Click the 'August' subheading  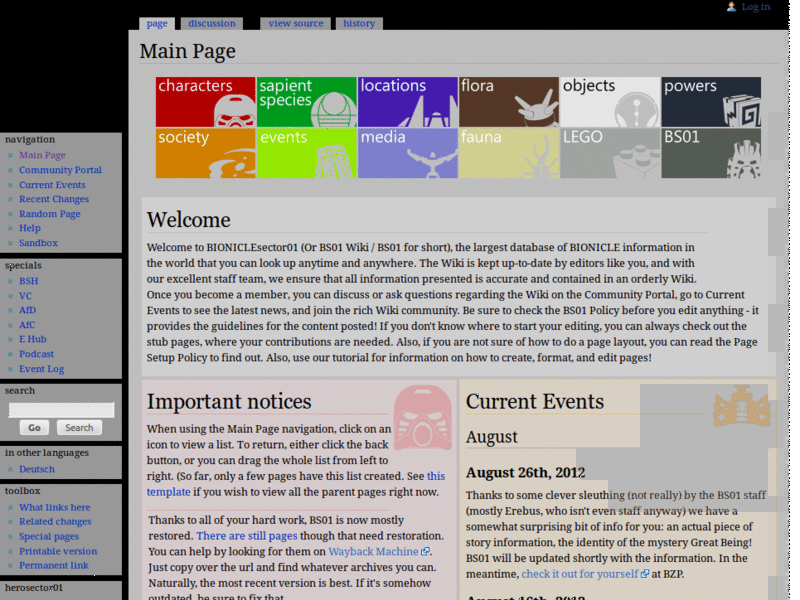tap(491, 437)
